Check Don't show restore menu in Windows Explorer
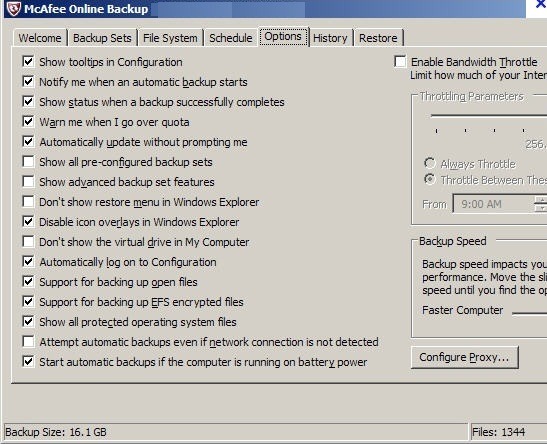Screen dimensions: 547x444 click(28, 202)
